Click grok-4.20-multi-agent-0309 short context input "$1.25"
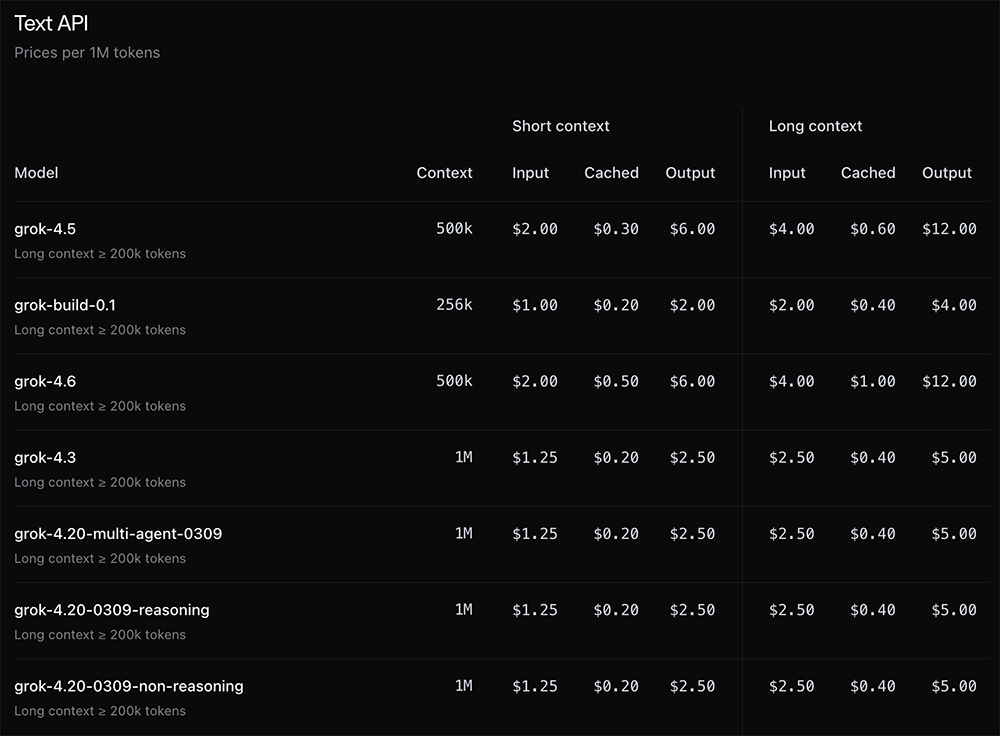1000x736 pixels. (x=534, y=534)
